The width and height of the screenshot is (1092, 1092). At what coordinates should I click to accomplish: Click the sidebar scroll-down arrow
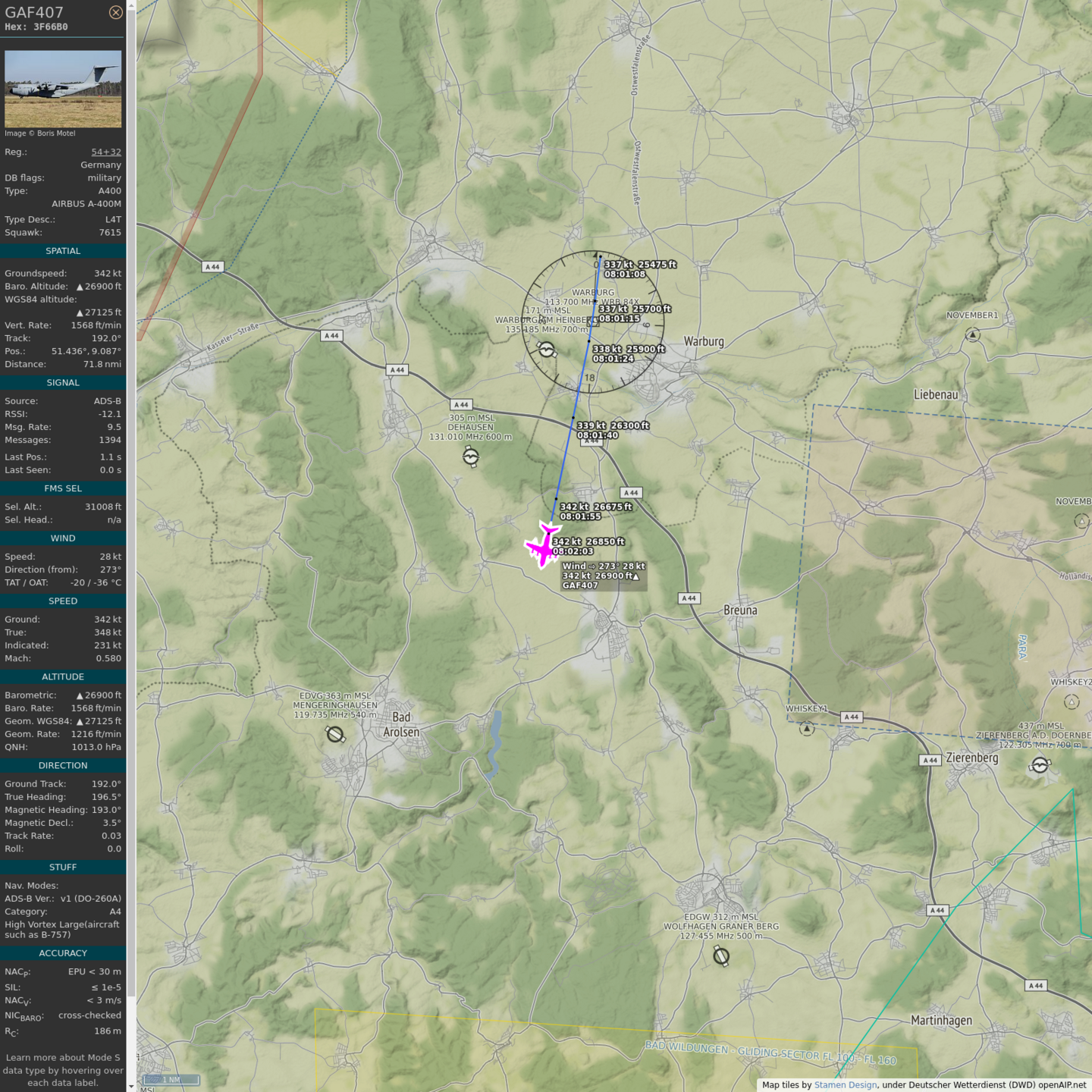click(131, 1086)
